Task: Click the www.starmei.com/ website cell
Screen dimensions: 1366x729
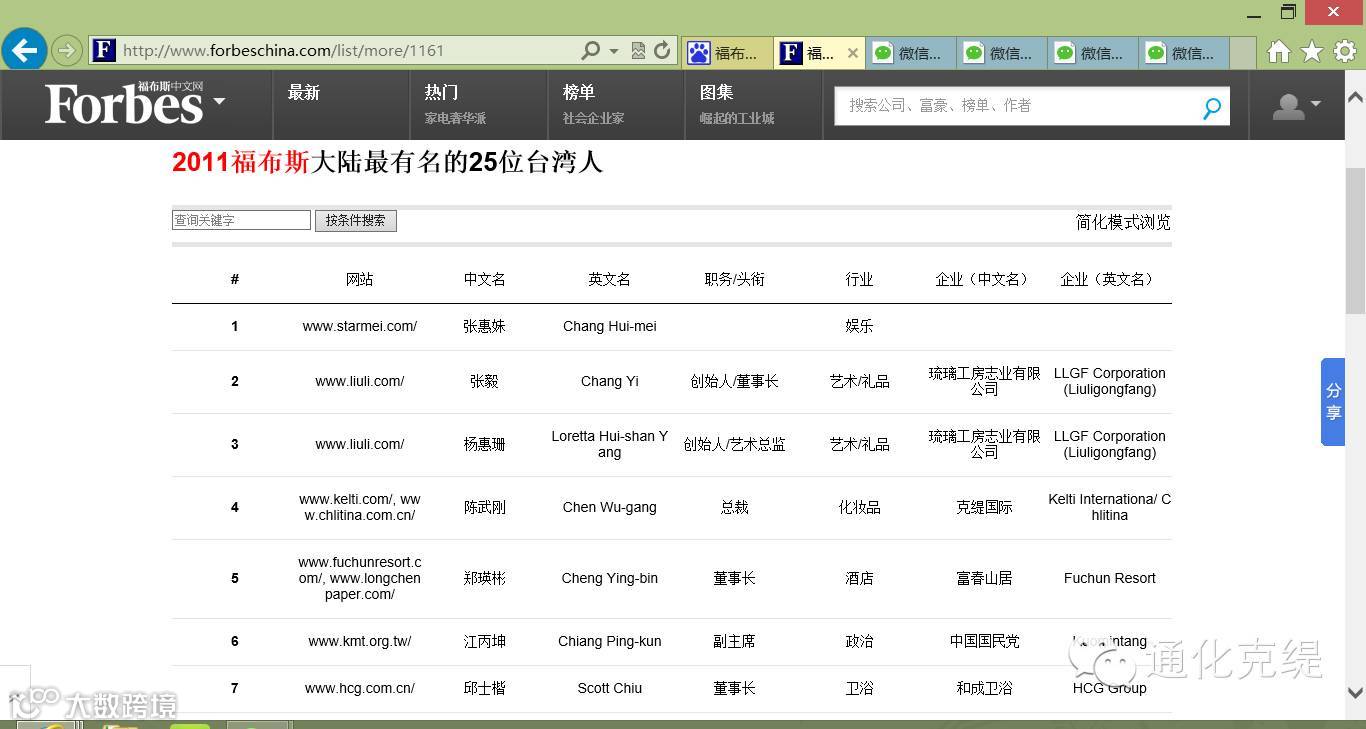Action: [360, 326]
